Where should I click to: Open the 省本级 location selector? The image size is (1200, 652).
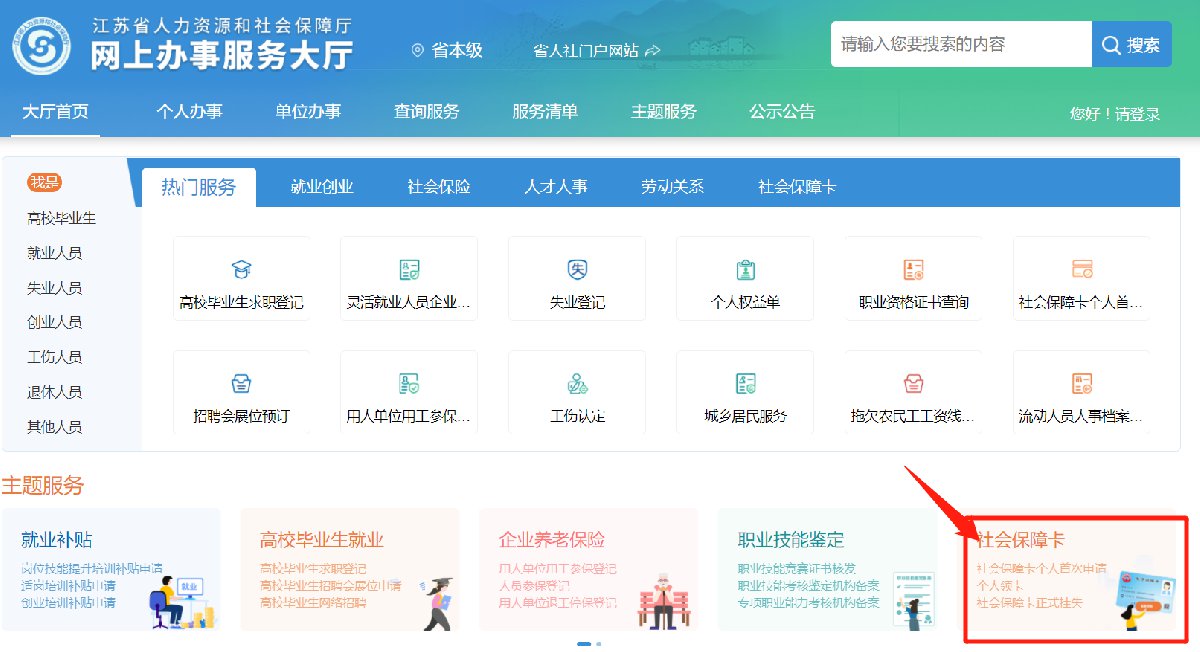[447, 50]
